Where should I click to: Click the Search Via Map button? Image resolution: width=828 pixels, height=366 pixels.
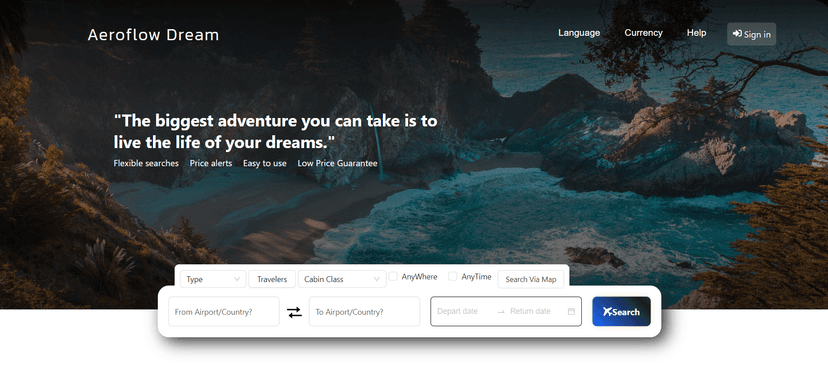(531, 279)
